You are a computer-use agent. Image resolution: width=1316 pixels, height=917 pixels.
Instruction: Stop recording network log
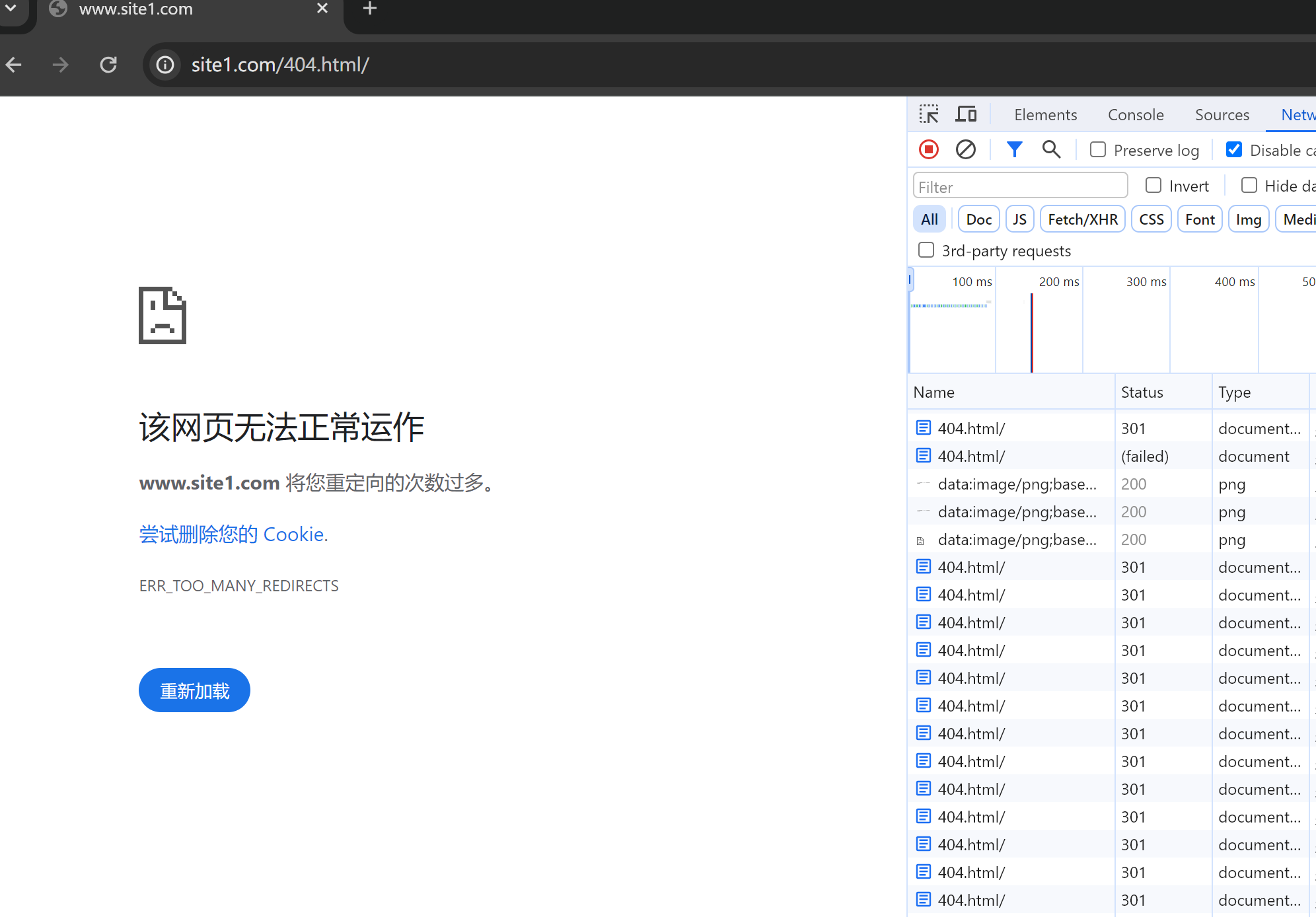(x=928, y=150)
